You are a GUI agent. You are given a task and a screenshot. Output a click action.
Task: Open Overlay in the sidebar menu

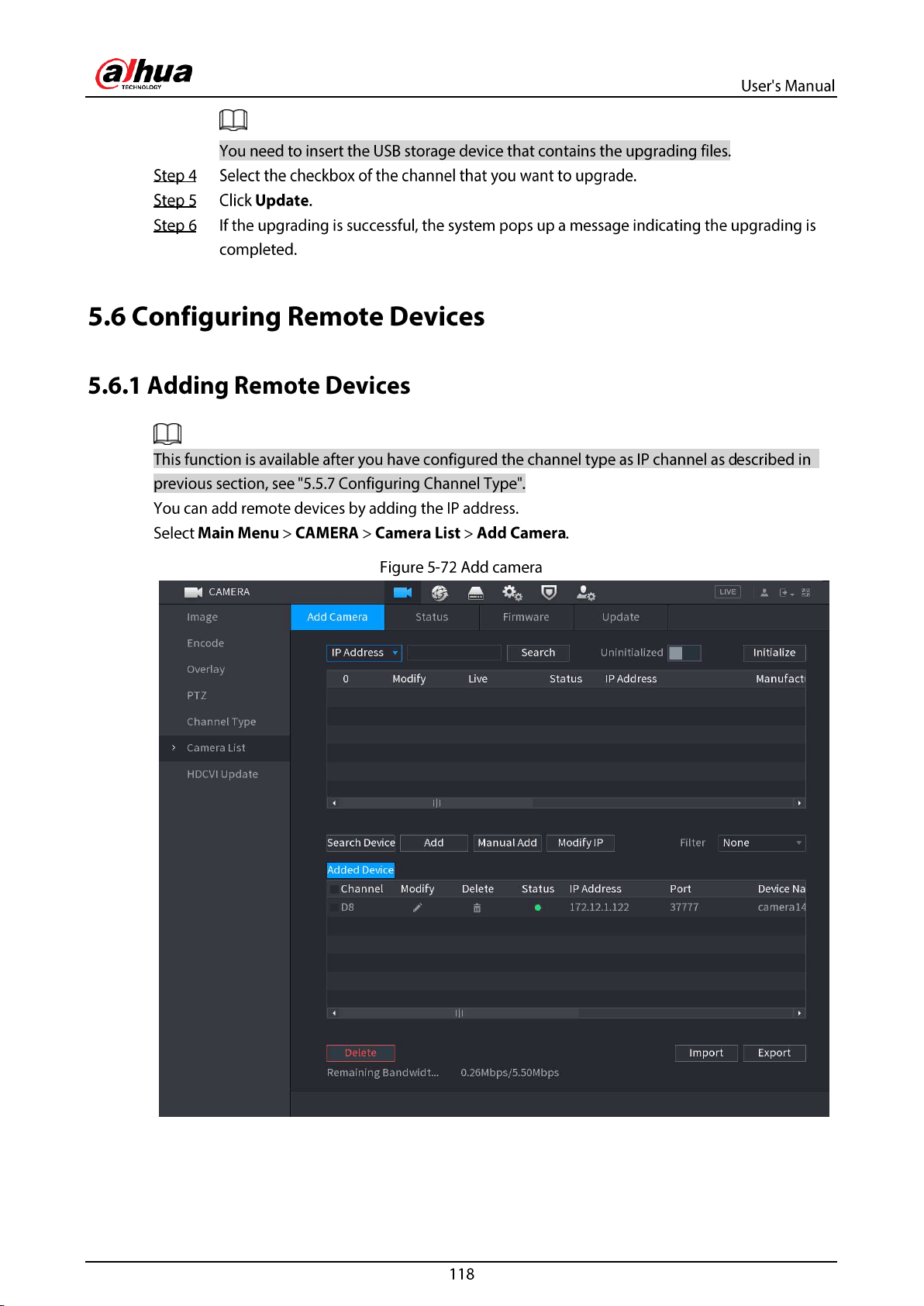pyautogui.click(x=205, y=670)
